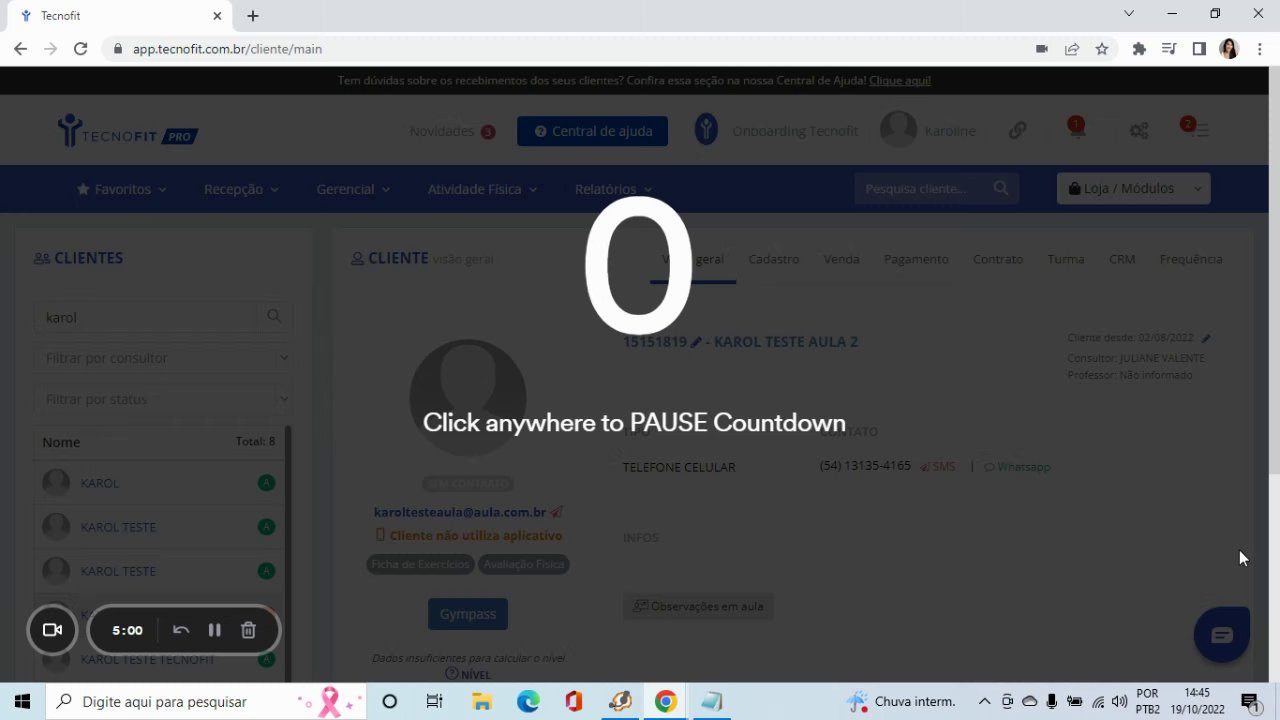Viewport: 1280px width, 720px height.
Task: Switch to the Pagamento tab
Action: point(916,259)
